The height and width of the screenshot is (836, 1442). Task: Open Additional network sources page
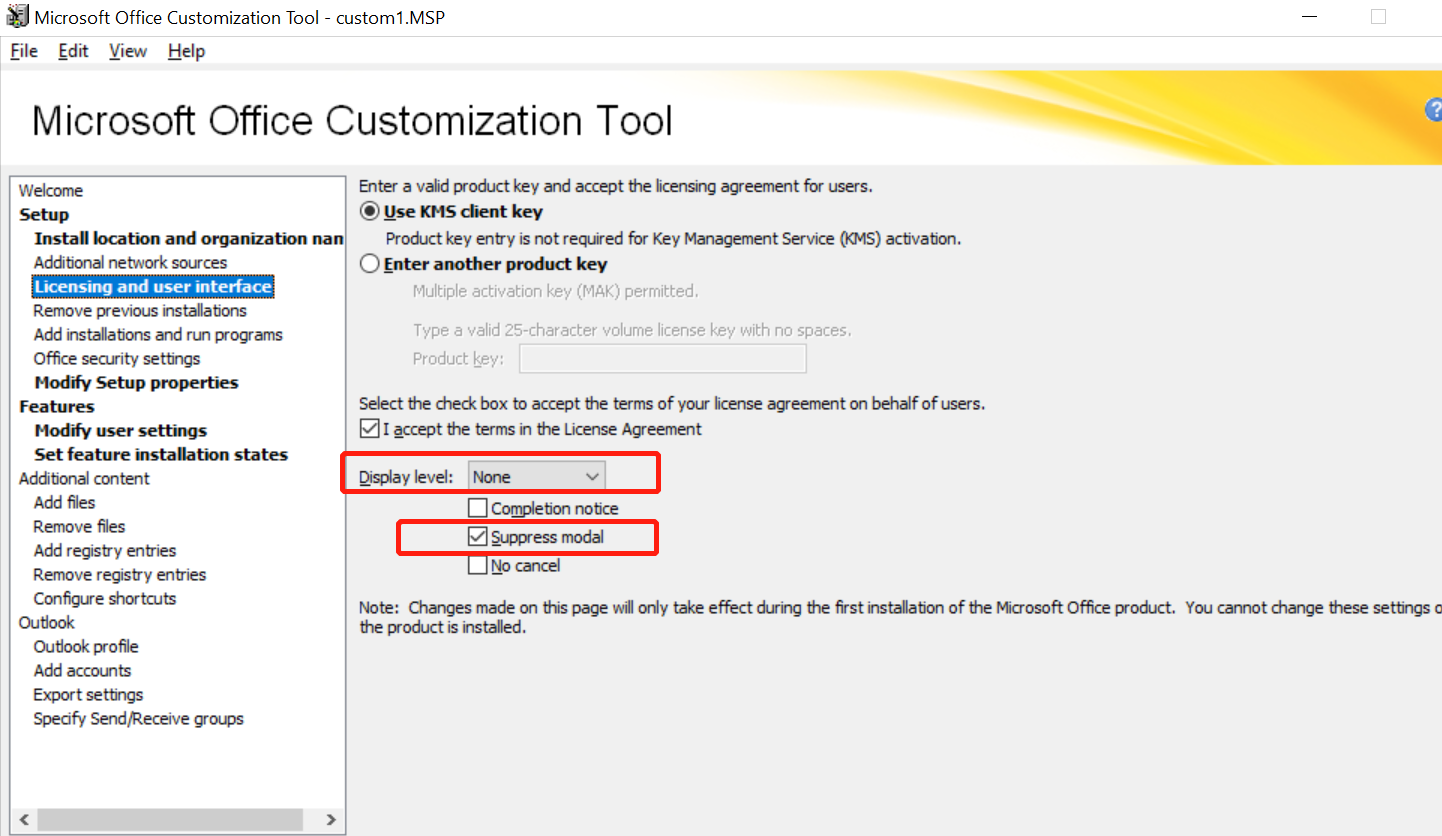pyautogui.click(x=130, y=263)
